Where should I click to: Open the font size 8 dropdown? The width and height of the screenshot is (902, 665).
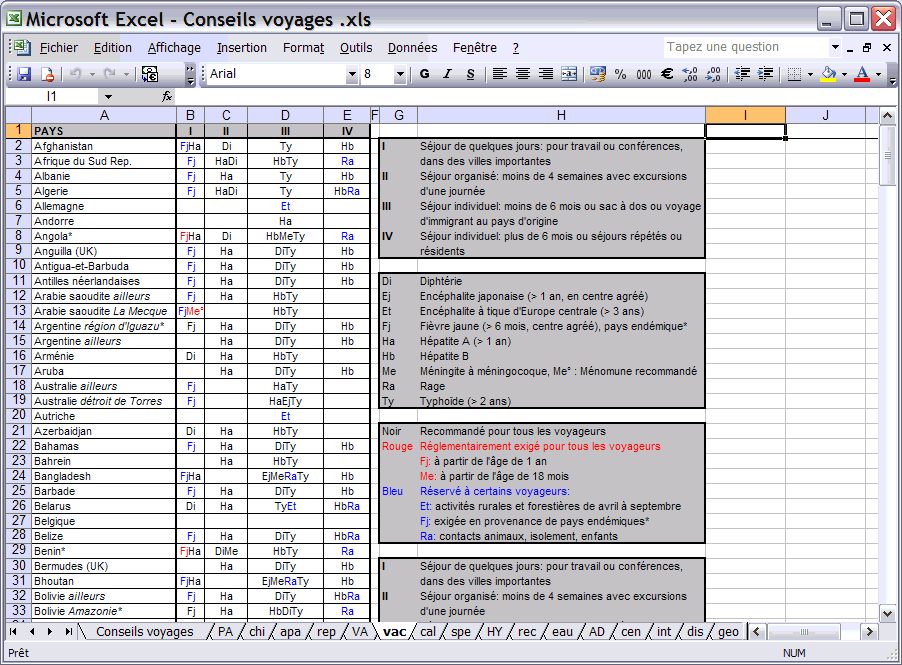pos(400,74)
